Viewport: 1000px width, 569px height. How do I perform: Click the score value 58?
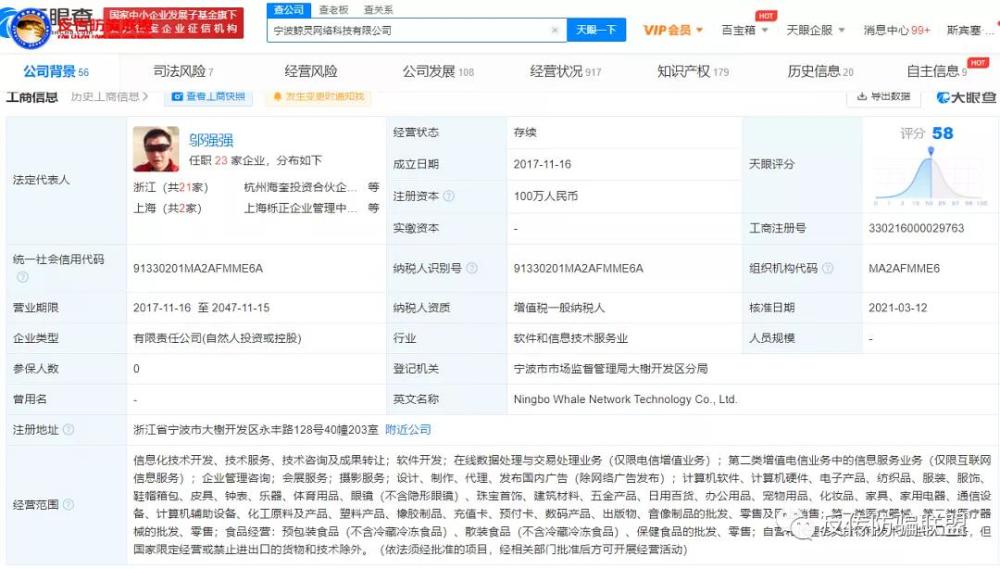943,133
